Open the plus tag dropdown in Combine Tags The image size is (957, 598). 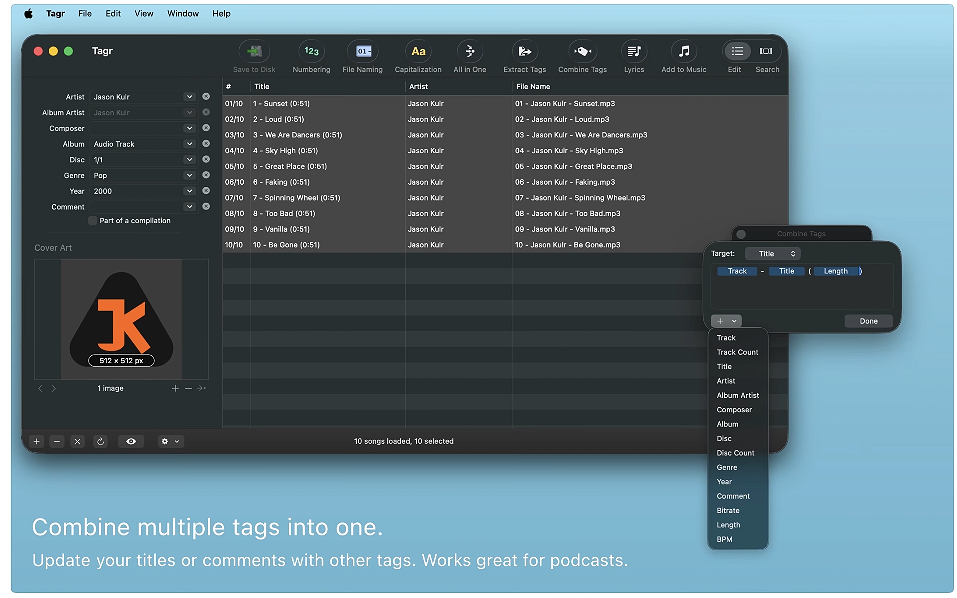pos(726,321)
